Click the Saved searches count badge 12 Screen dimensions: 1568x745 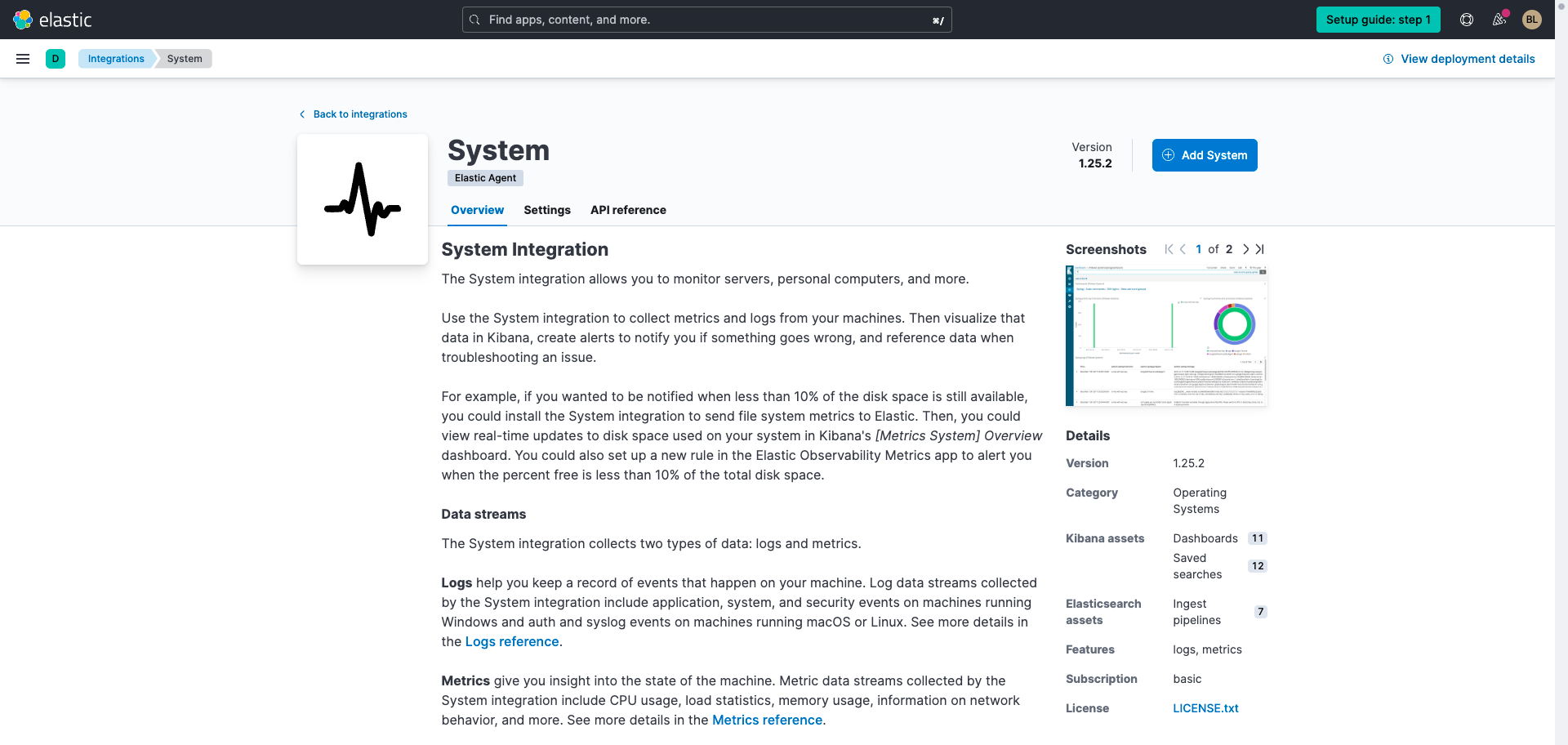tap(1258, 566)
